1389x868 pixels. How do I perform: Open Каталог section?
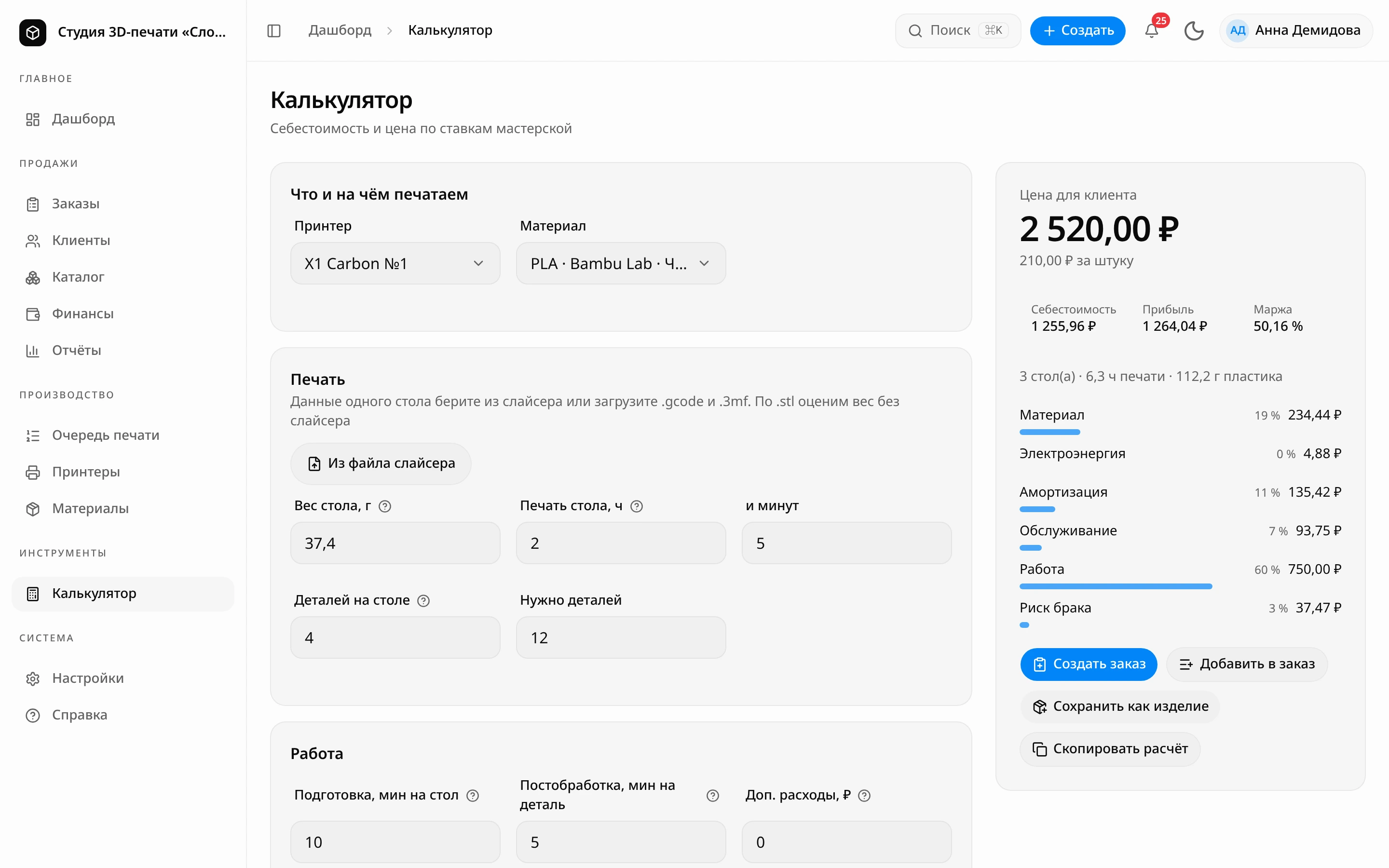pyautogui.click(x=123, y=277)
